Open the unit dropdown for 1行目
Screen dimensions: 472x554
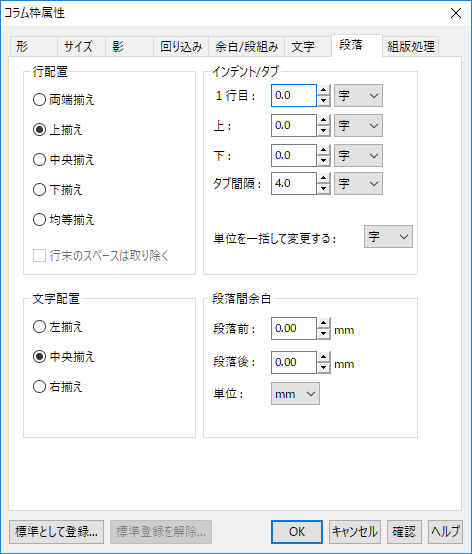click(x=358, y=95)
